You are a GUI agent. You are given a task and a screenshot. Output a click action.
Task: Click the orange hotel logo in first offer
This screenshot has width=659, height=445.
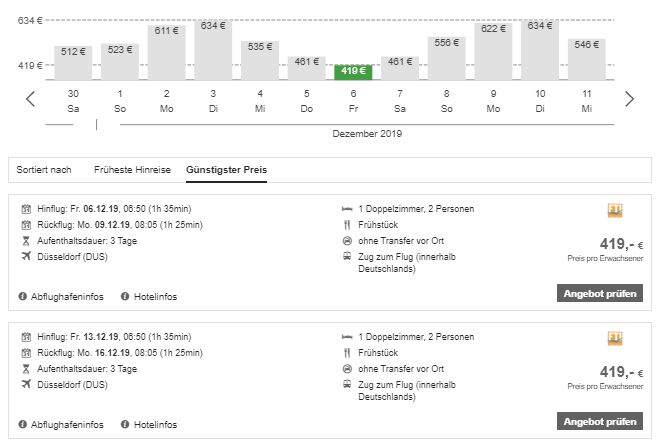[615, 211]
